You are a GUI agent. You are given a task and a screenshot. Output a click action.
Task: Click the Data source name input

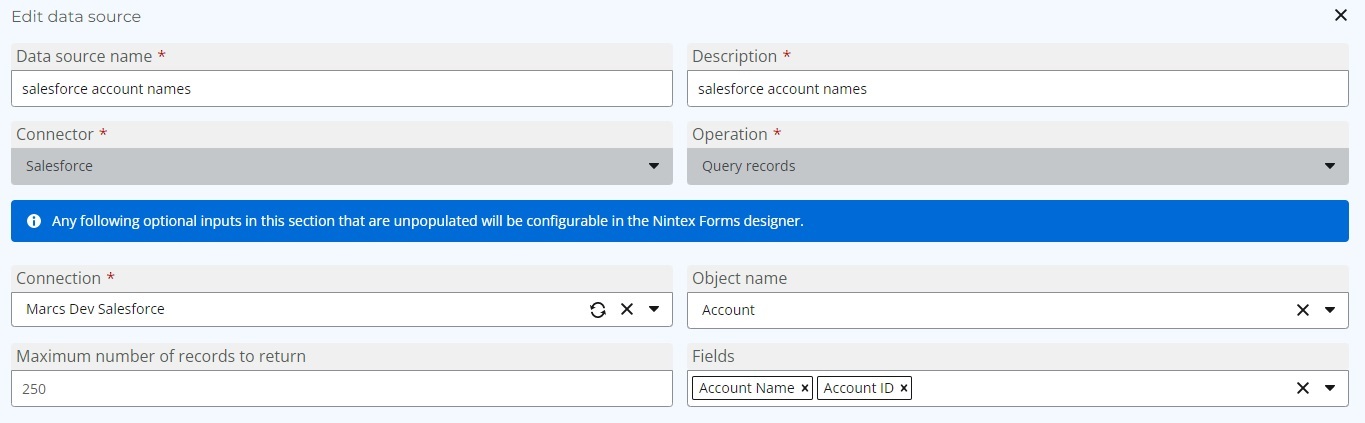342,88
